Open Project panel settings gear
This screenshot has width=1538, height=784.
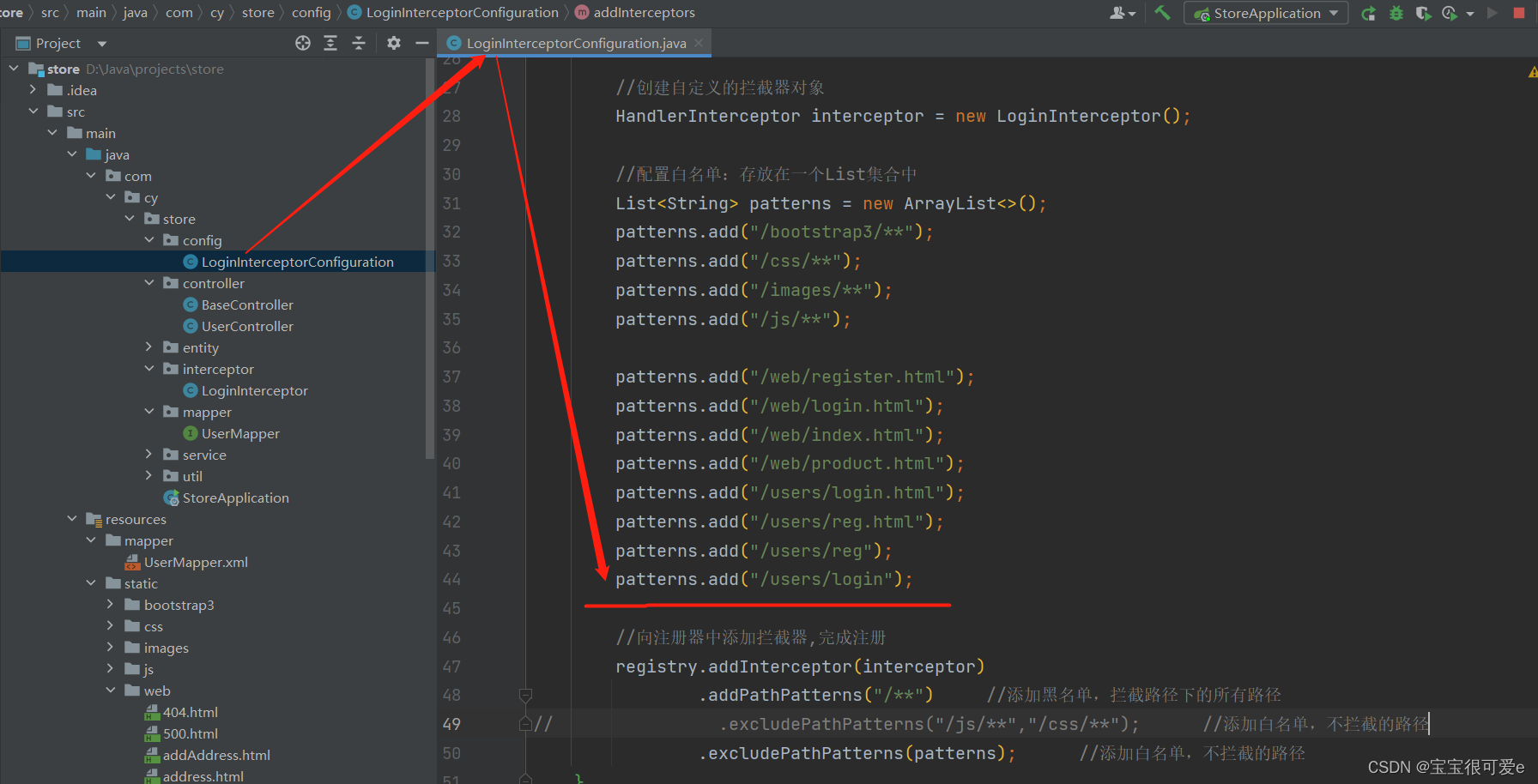click(394, 43)
